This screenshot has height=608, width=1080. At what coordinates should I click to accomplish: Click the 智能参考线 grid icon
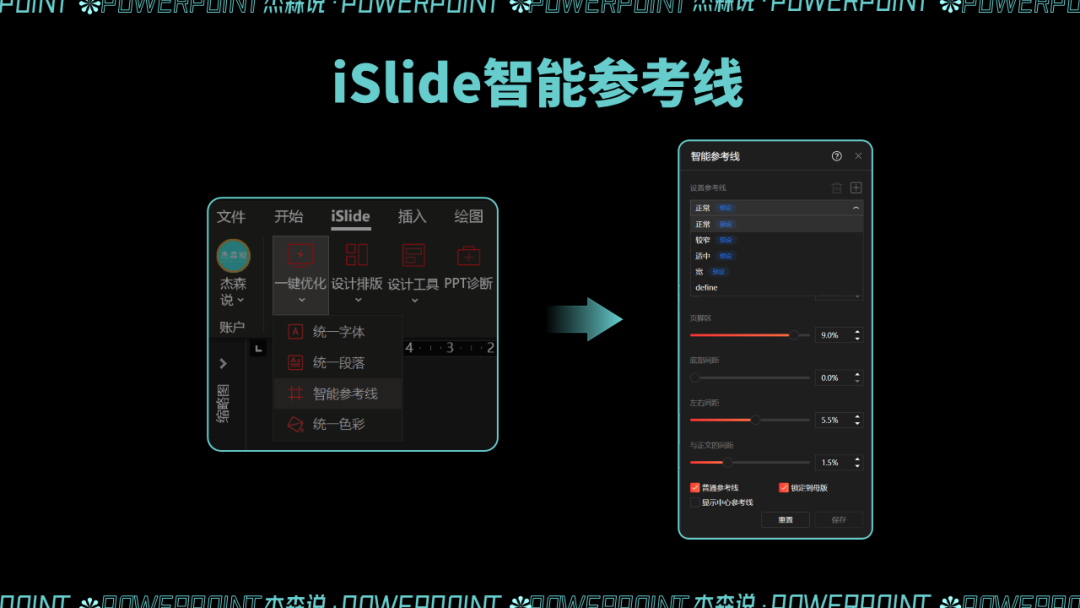tap(295, 393)
